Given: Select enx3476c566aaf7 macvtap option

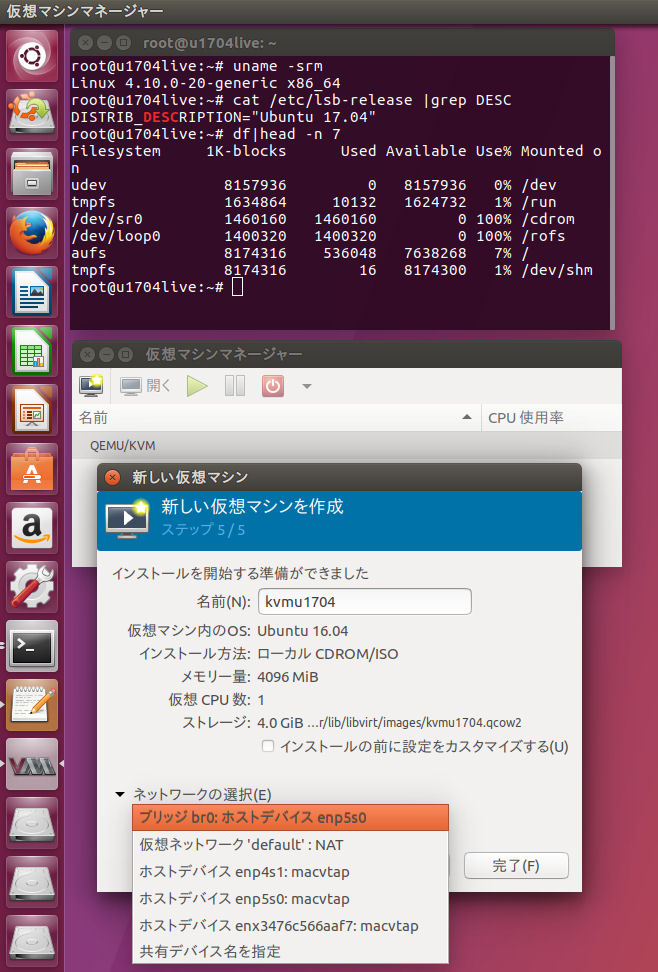Looking at the screenshot, I should point(290,926).
